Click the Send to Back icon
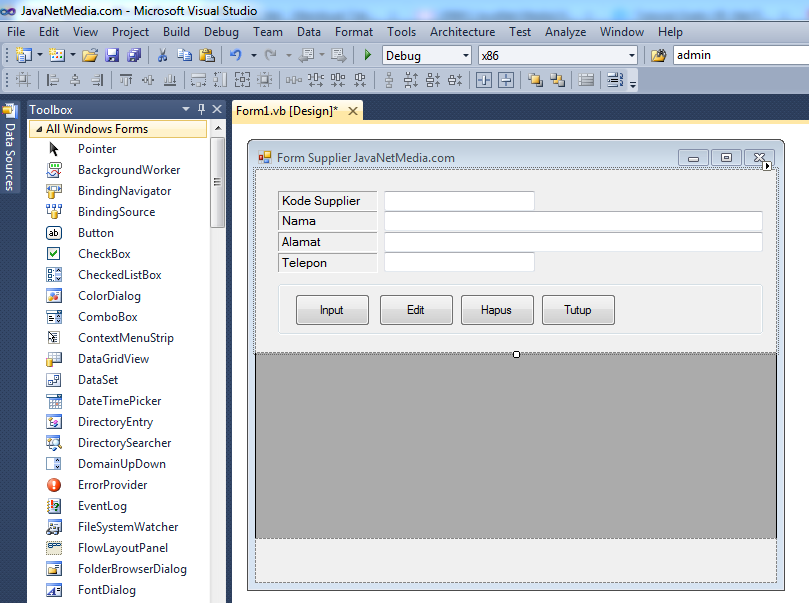 click(x=557, y=80)
